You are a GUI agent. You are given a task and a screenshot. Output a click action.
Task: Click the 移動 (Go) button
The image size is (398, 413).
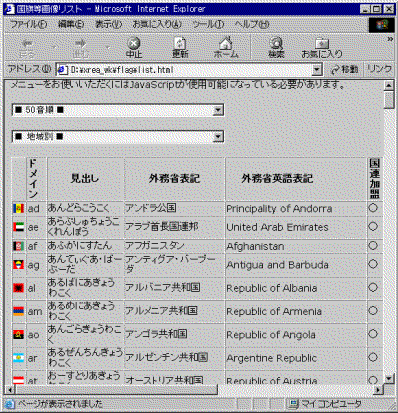[x=344, y=70]
